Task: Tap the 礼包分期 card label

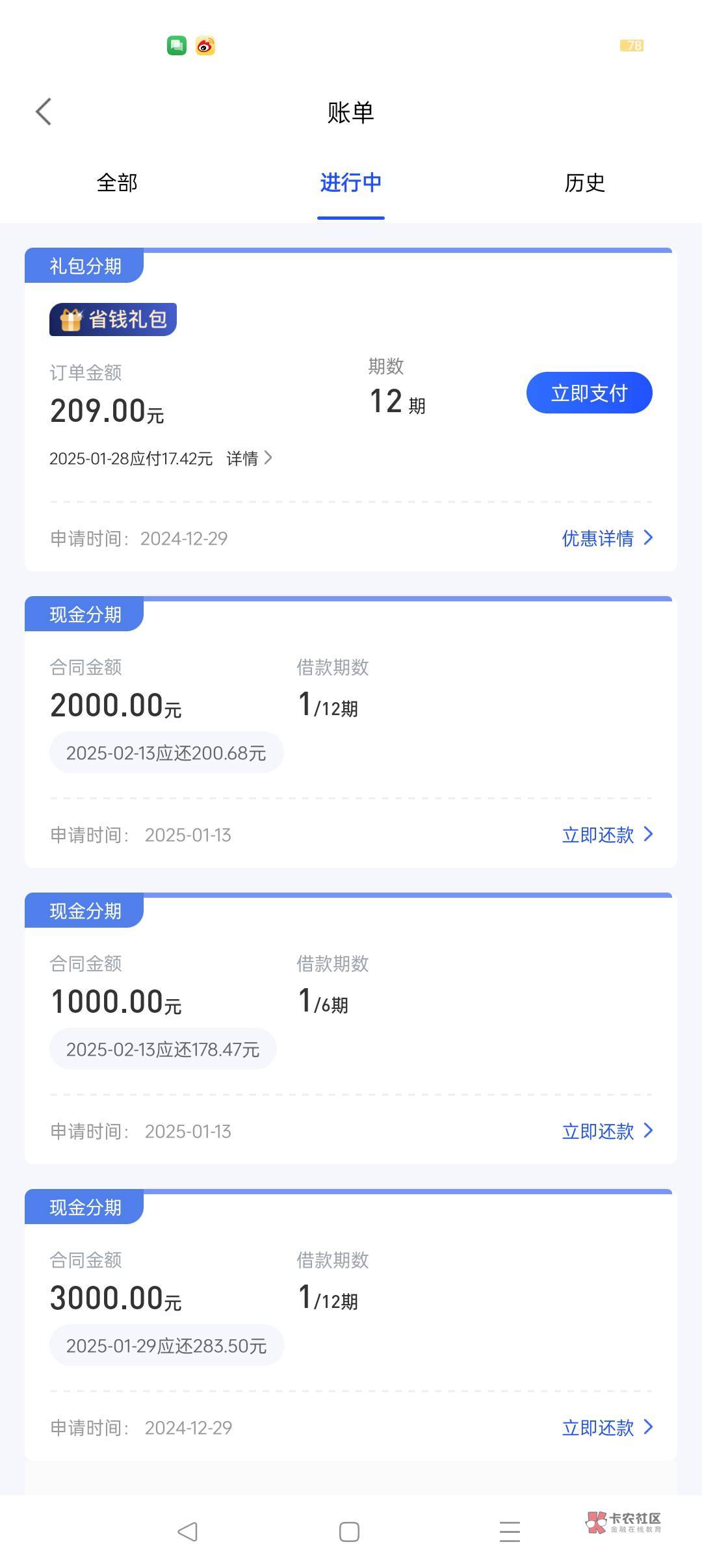Action: pyautogui.click(x=85, y=266)
